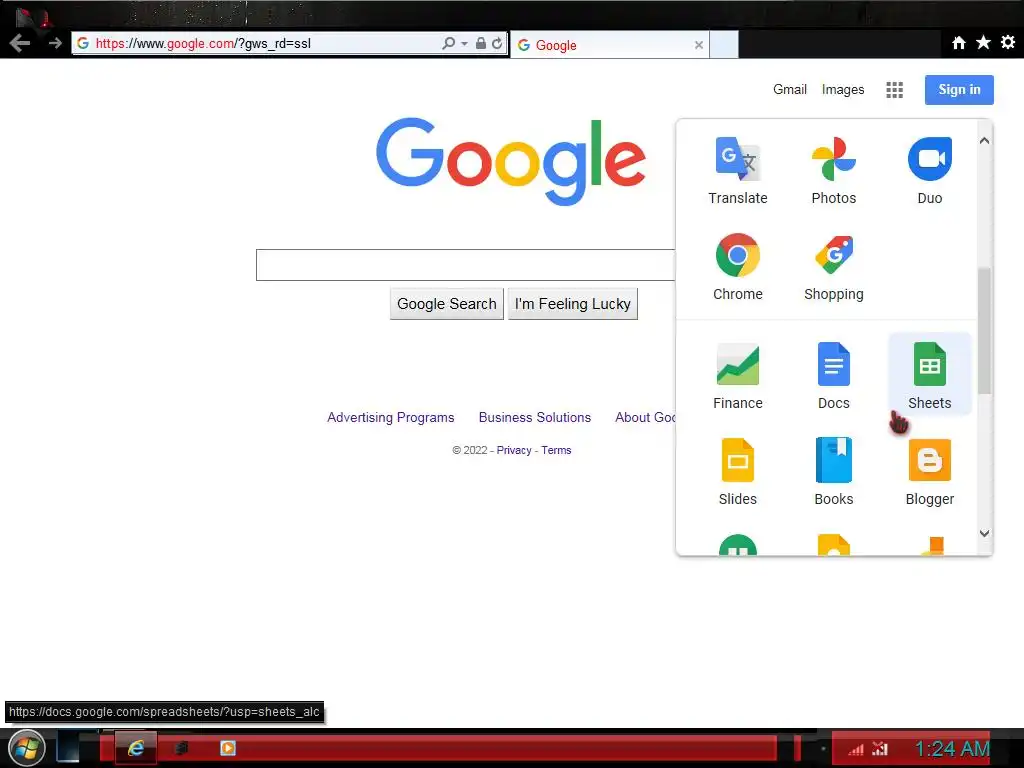
Task: Launch the Duo app icon
Action: [x=929, y=159]
